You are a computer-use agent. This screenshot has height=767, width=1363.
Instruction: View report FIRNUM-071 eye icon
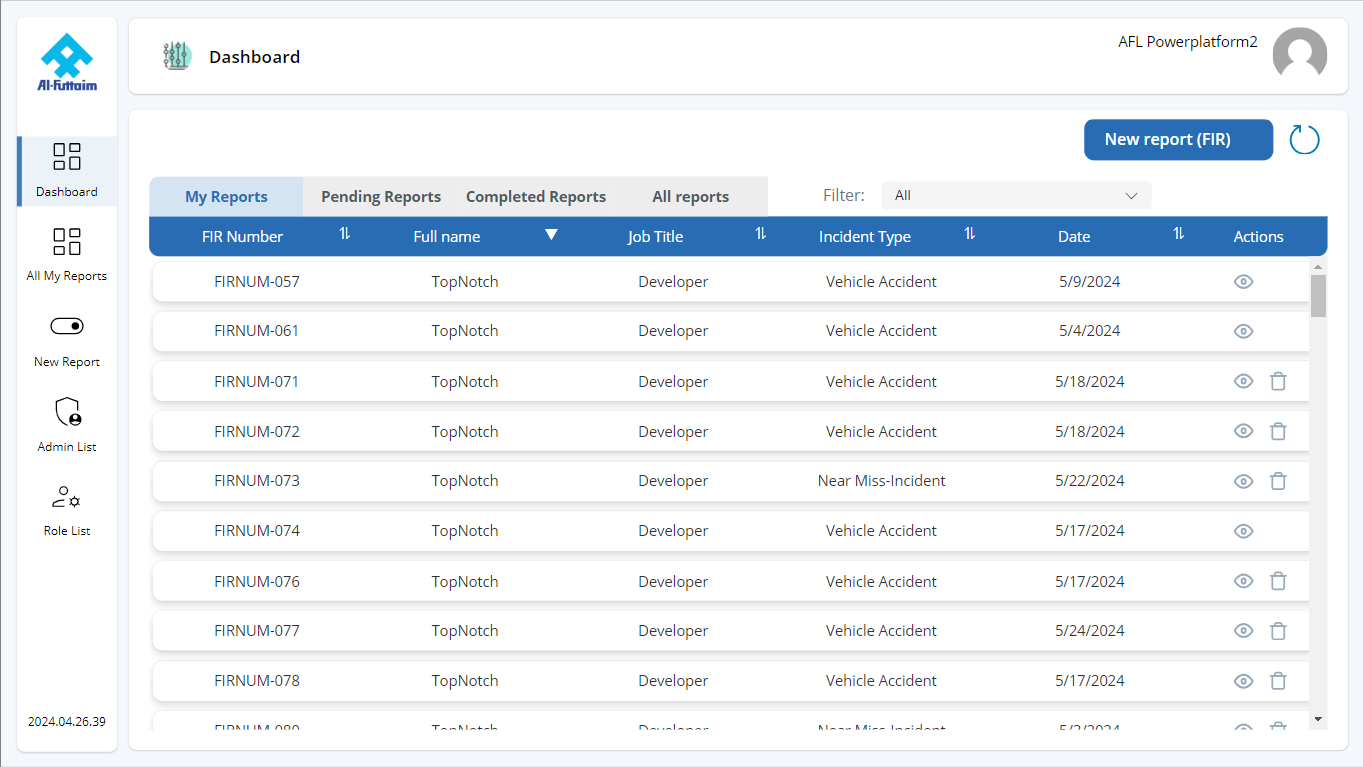[x=1243, y=381]
